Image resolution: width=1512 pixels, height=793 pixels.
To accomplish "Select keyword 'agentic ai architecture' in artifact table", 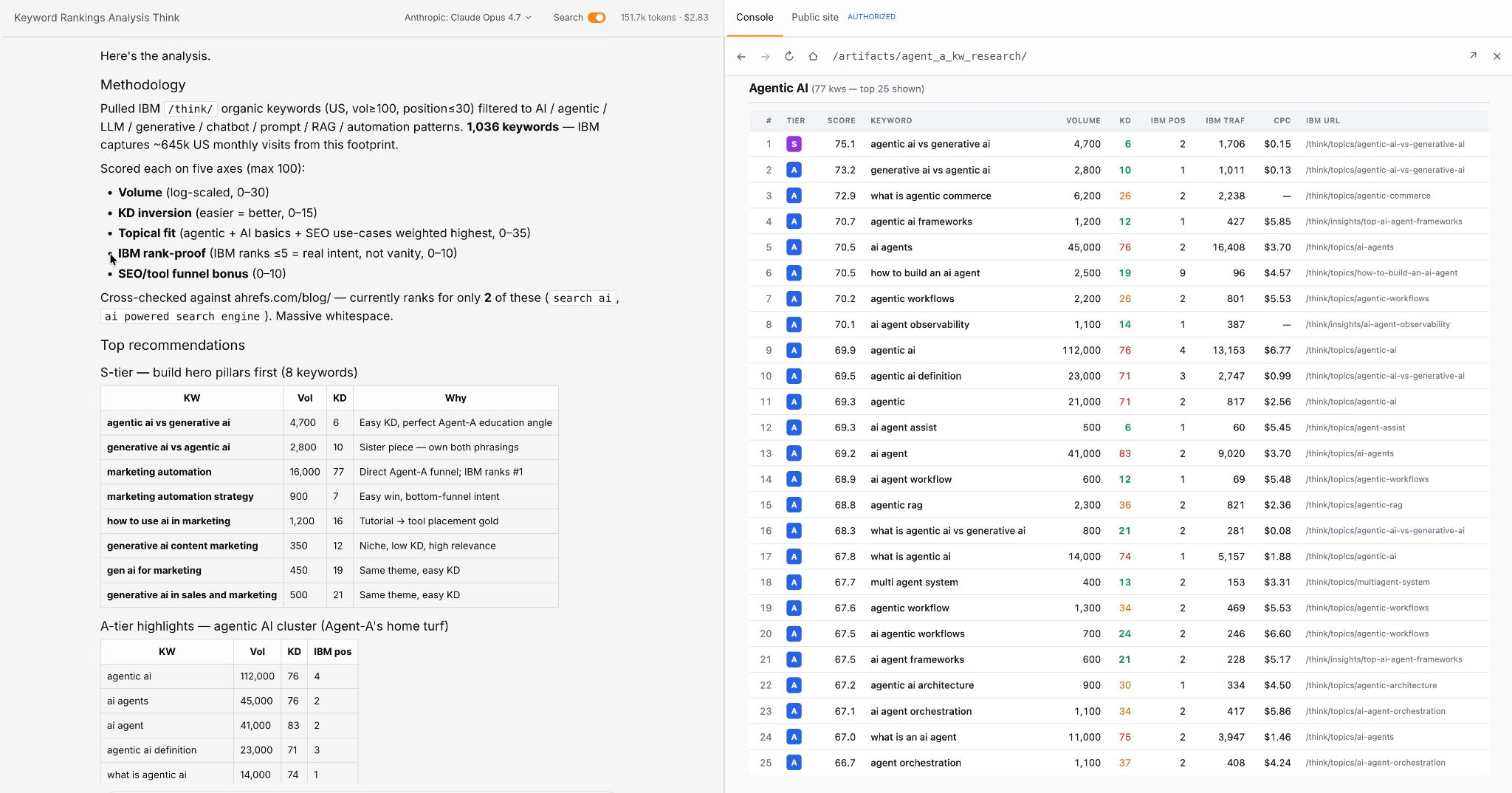I will (921, 685).
